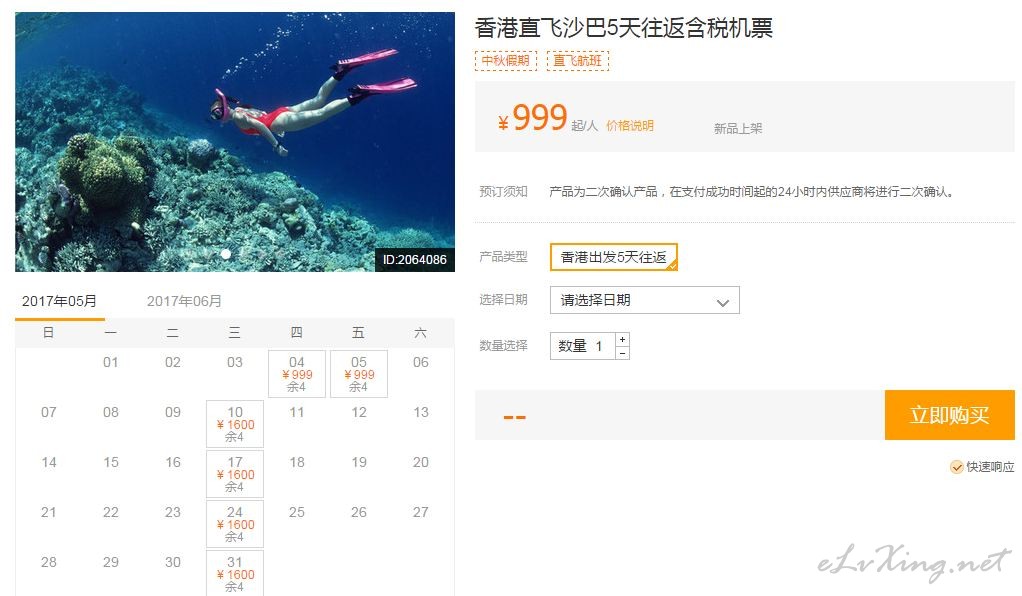Select May 05 priced at ¥999

358,374
